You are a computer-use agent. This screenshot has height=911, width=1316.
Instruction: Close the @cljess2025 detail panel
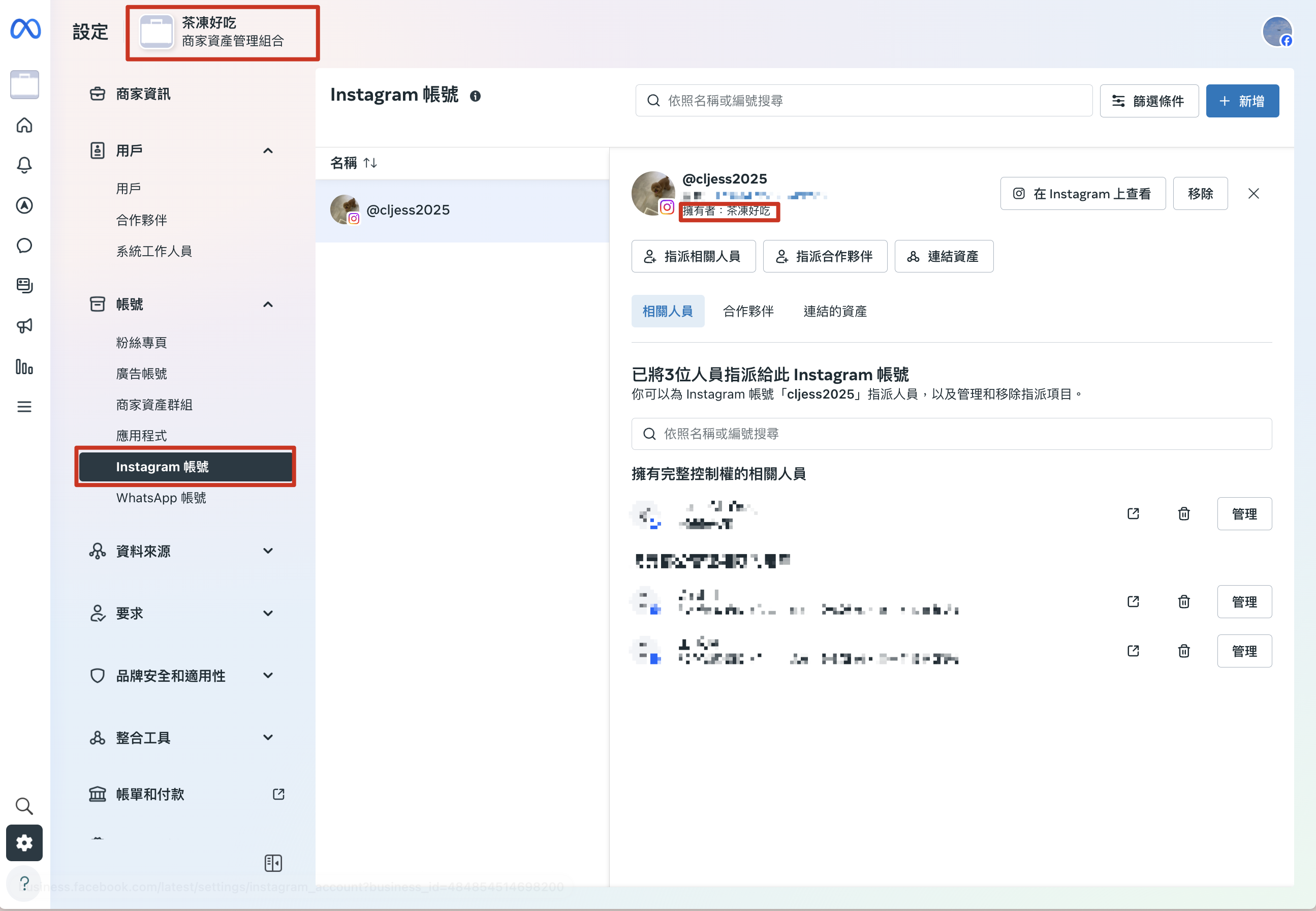point(1254,194)
